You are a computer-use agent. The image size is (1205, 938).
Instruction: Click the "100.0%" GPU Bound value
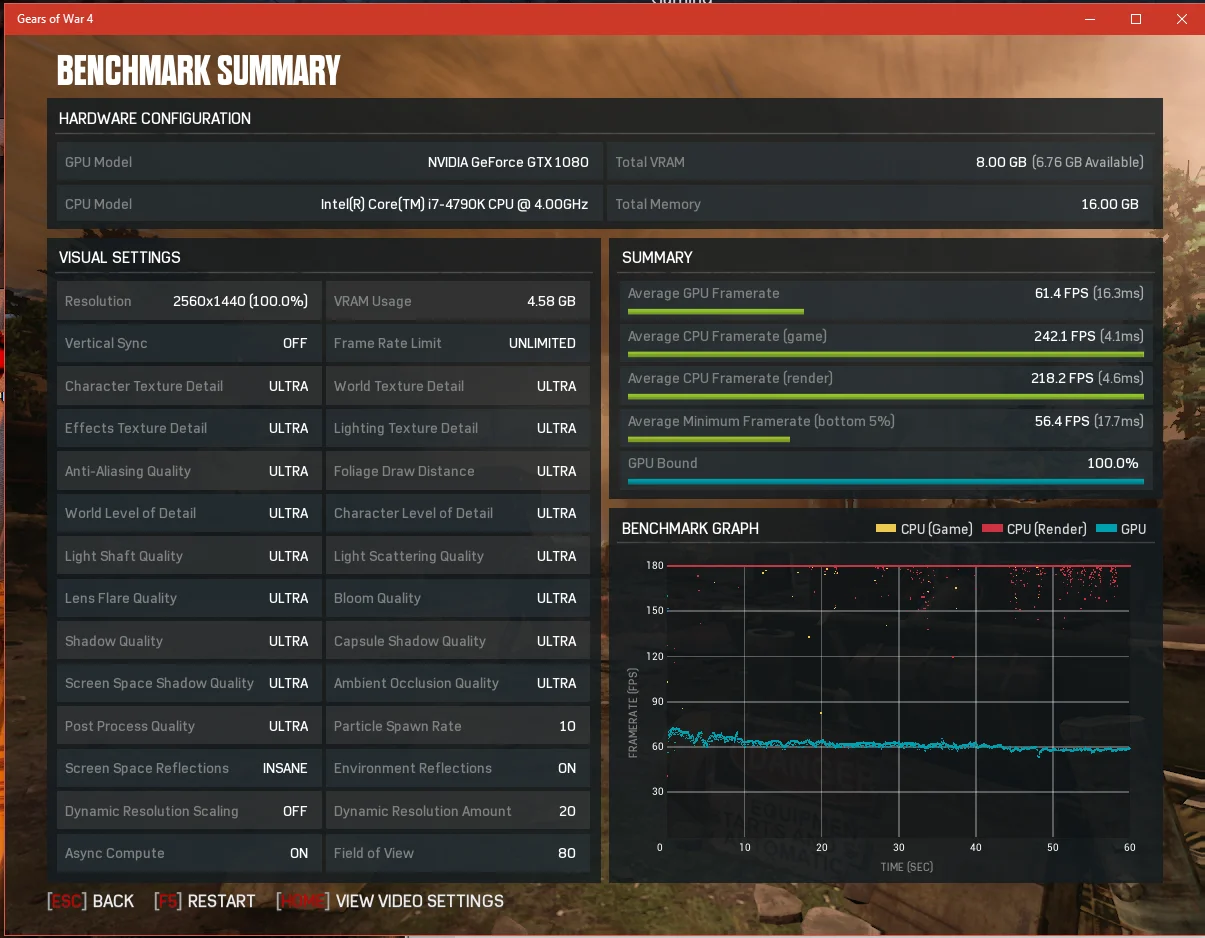(x=1113, y=463)
